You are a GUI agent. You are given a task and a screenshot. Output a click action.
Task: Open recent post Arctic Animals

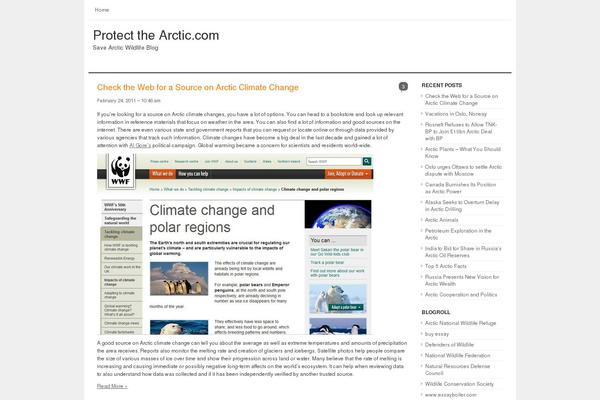(x=441, y=220)
